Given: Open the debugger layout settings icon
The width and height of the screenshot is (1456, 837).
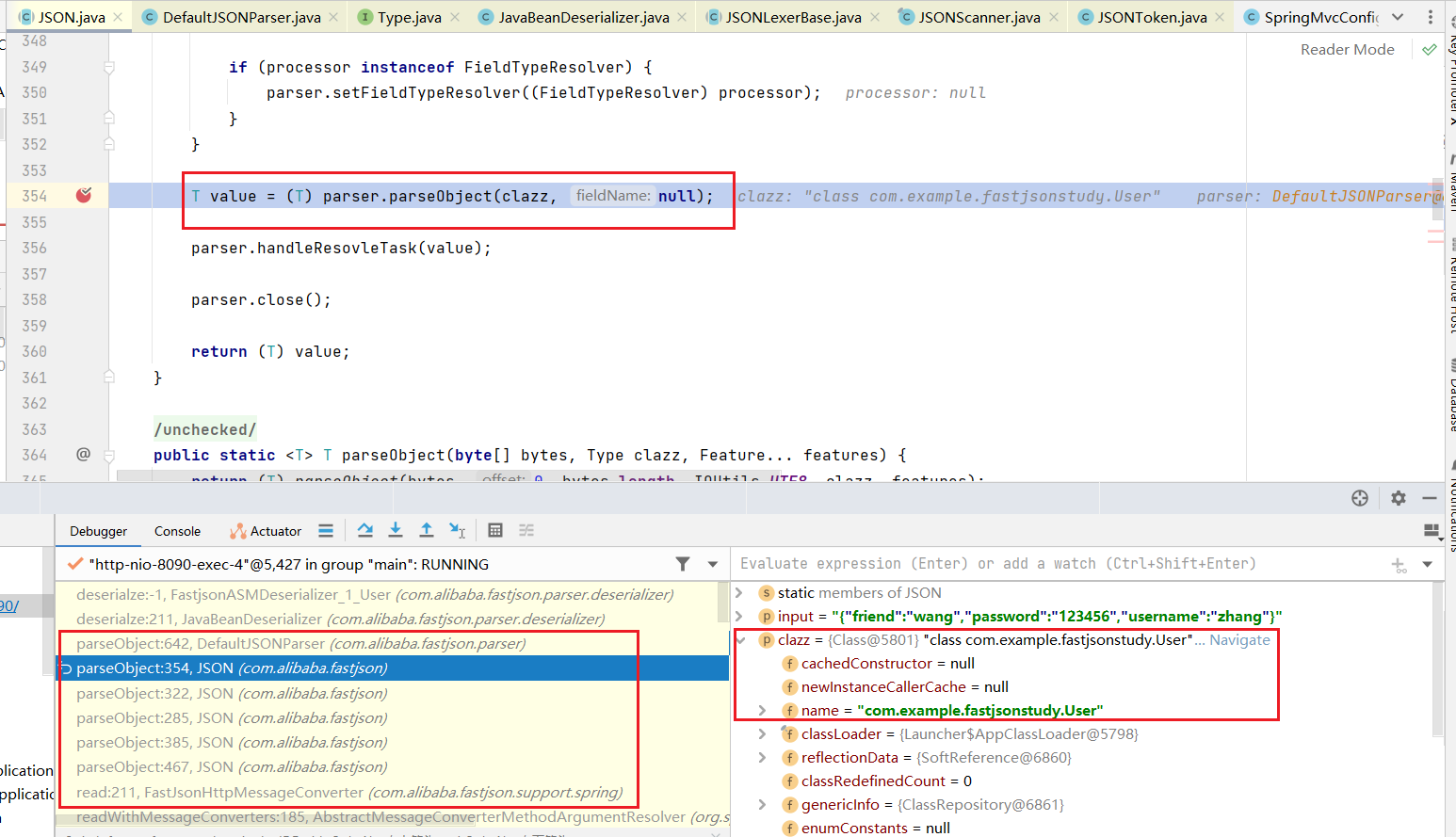Looking at the screenshot, I should coord(1432,531).
